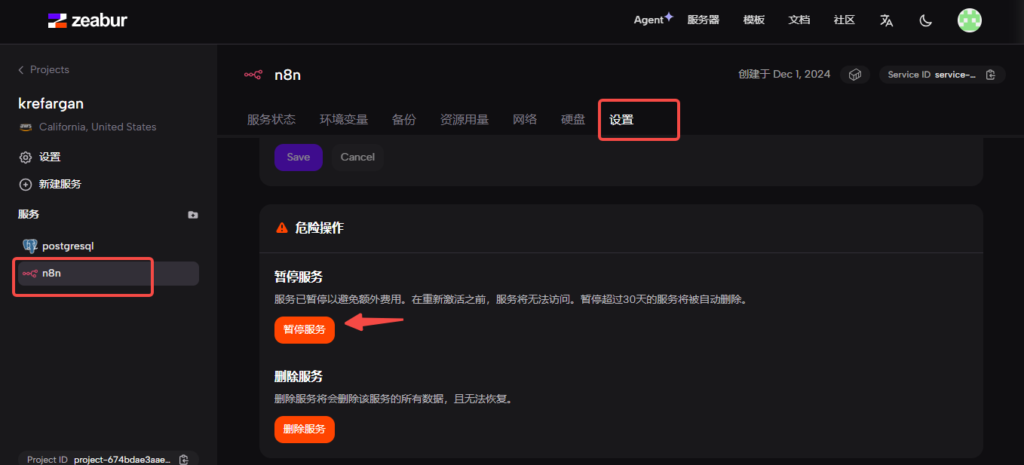The width and height of the screenshot is (1024, 465).
Task: Switch to the 硬盘 tab
Action: click(573, 120)
